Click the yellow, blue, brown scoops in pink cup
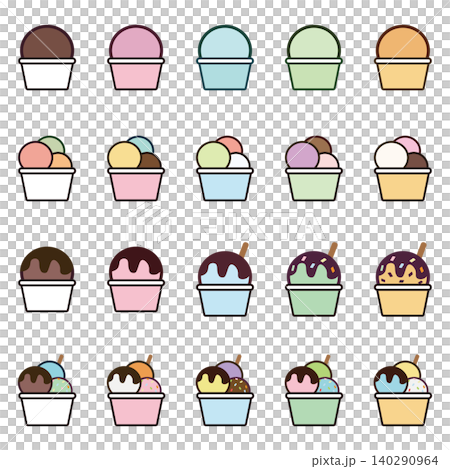Viewport: 450px width, 469px height. tap(136, 168)
